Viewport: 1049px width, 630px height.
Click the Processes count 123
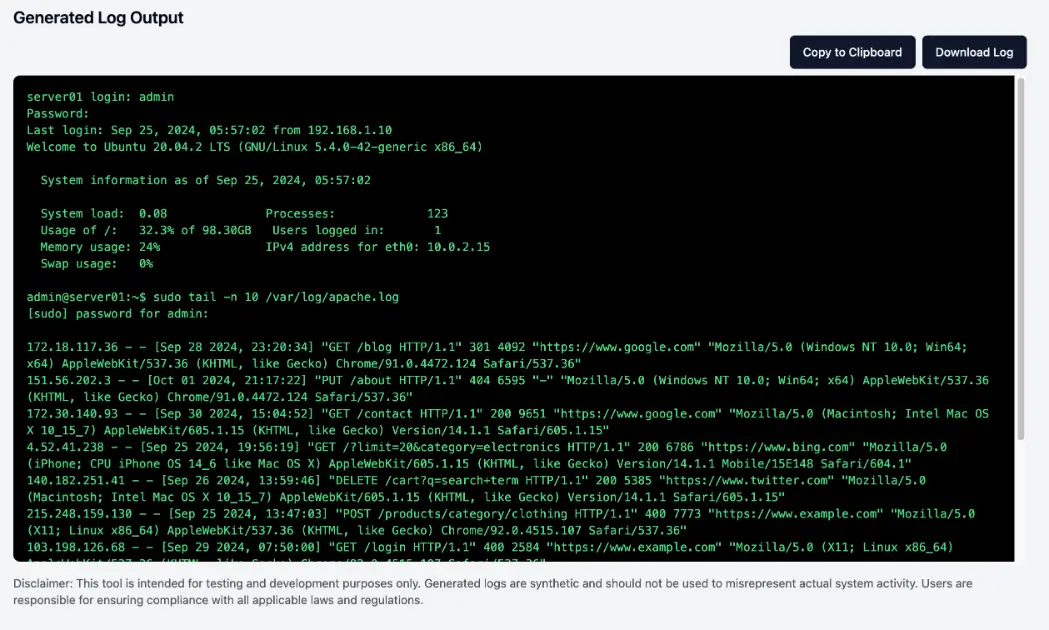tap(437, 213)
